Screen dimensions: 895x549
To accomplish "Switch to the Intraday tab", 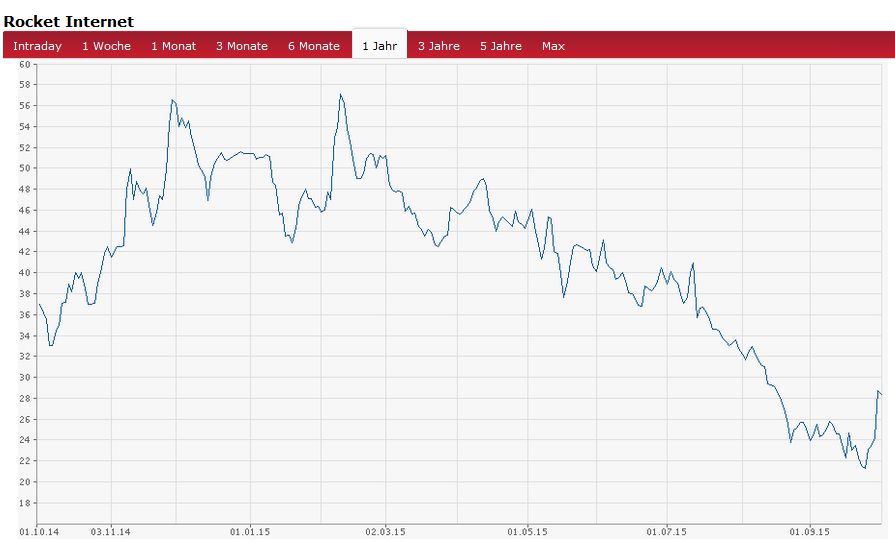I will [x=37, y=46].
